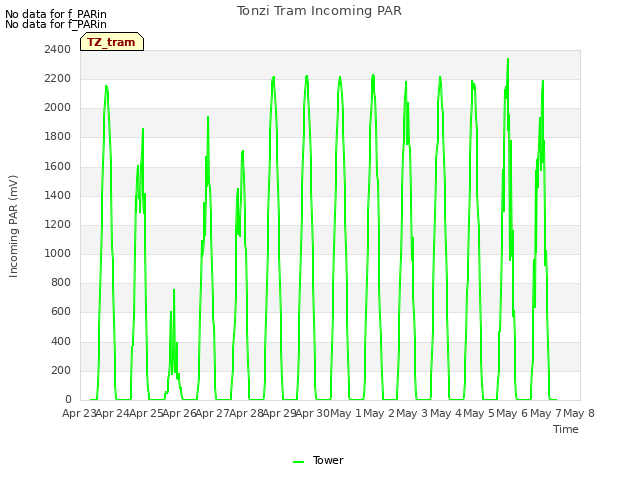Click the Time axis label
The height and width of the screenshot is (480, 640).
point(565,429)
